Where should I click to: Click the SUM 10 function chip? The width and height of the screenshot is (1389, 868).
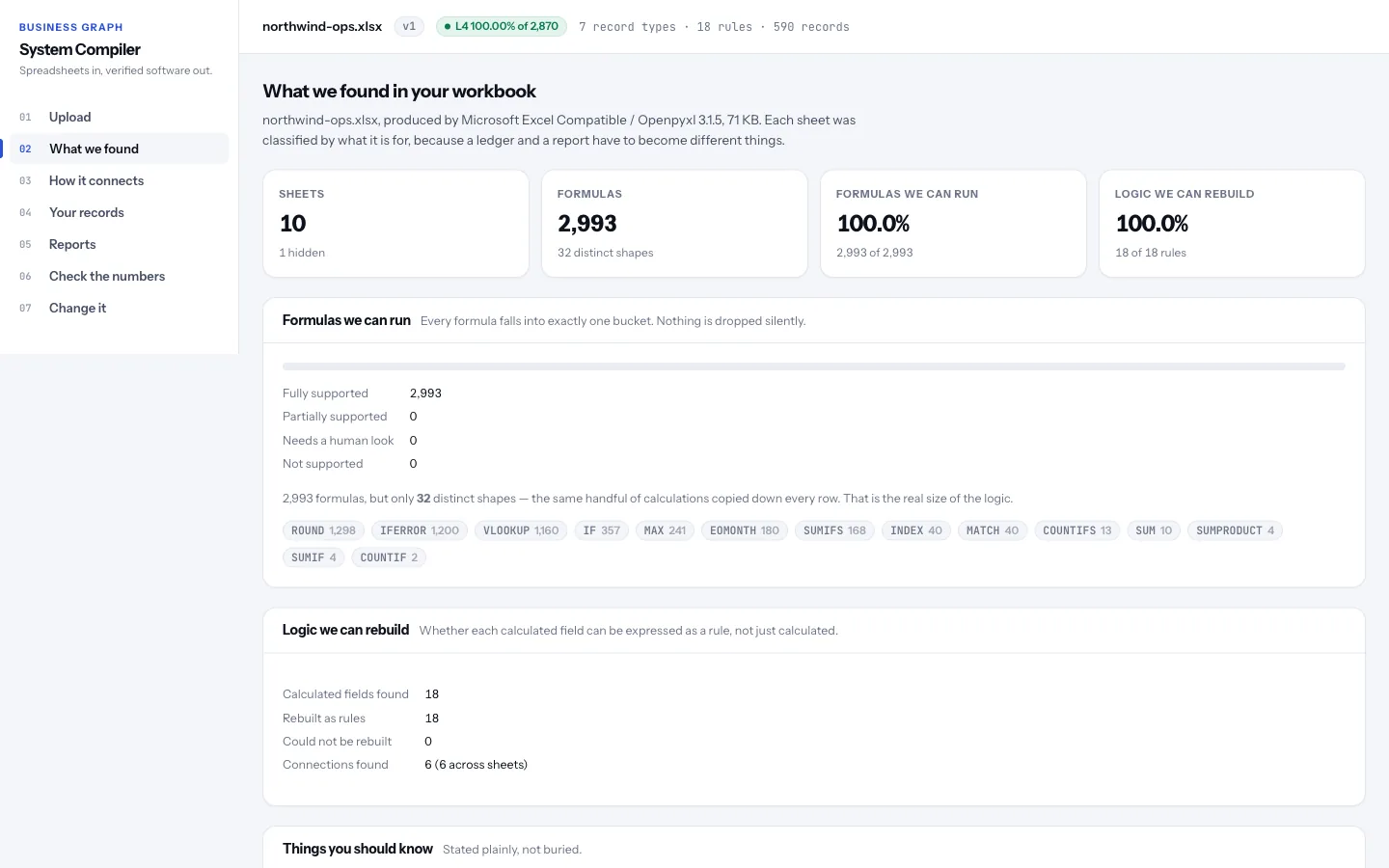click(x=1154, y=530)
